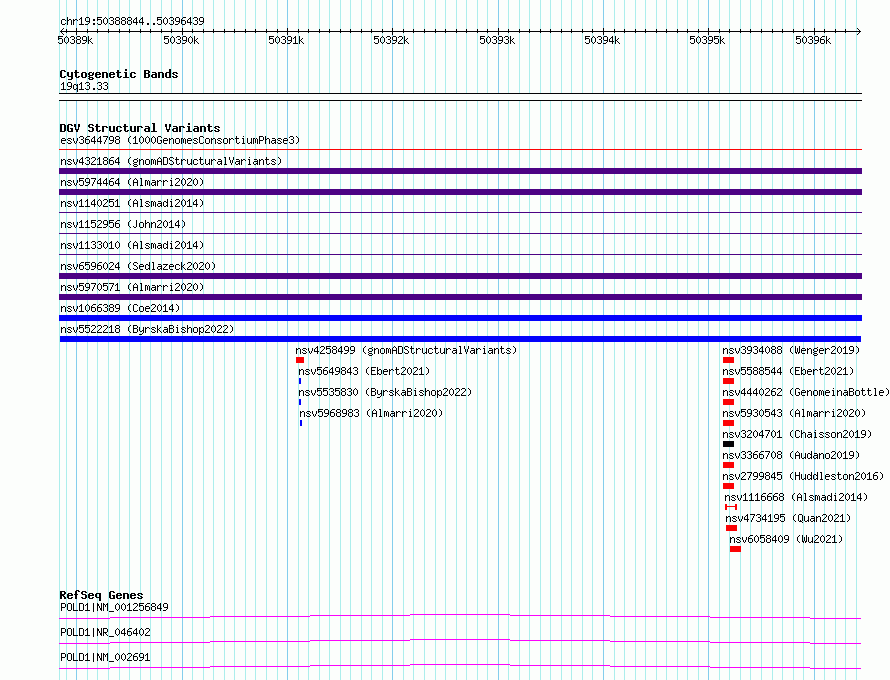Viewport: 890px width, 680px height.
Task: Select the red bar under nsv4258499
Action: (x=300, y=360)
